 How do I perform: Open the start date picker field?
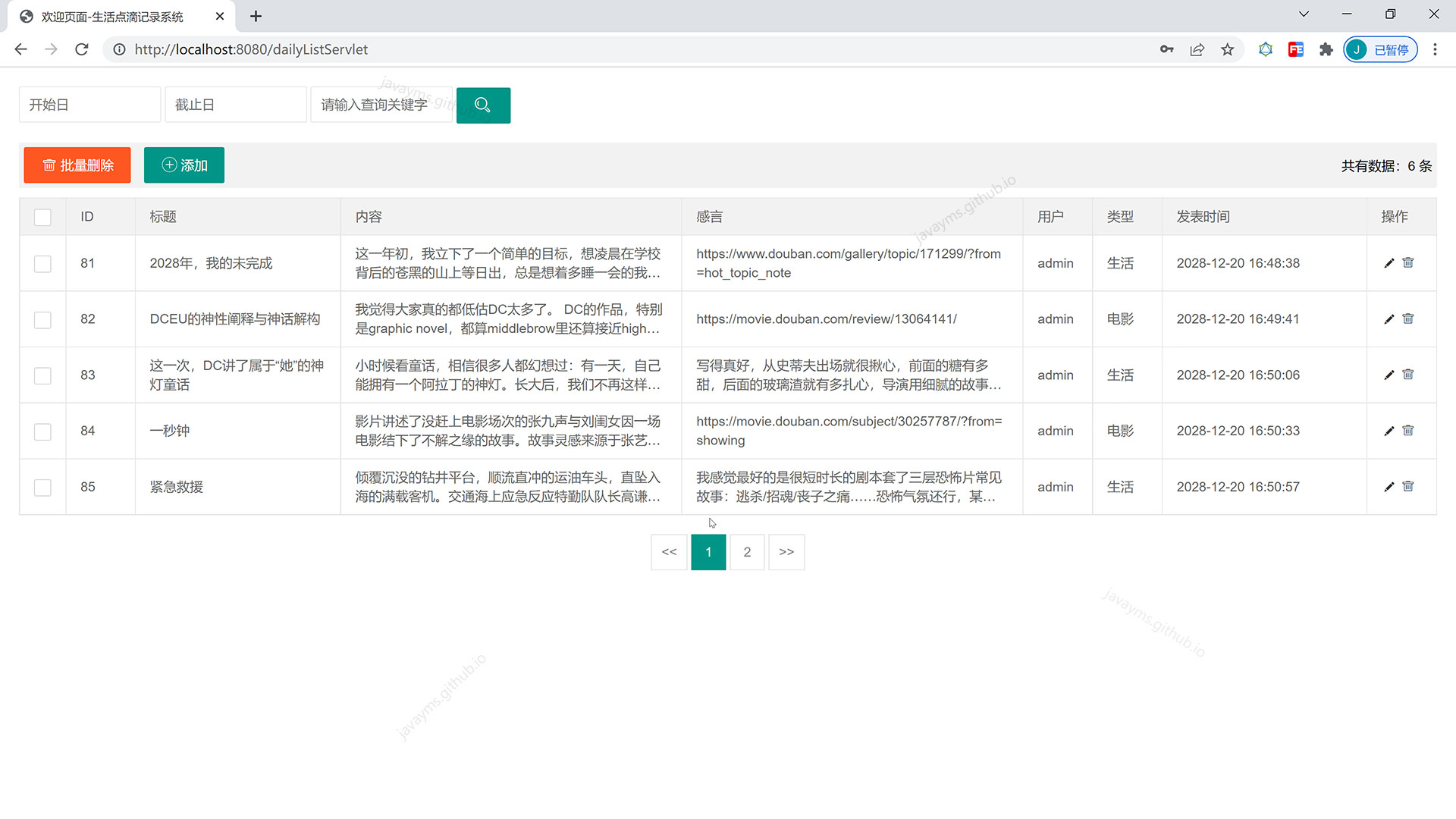tap(89, 105)
